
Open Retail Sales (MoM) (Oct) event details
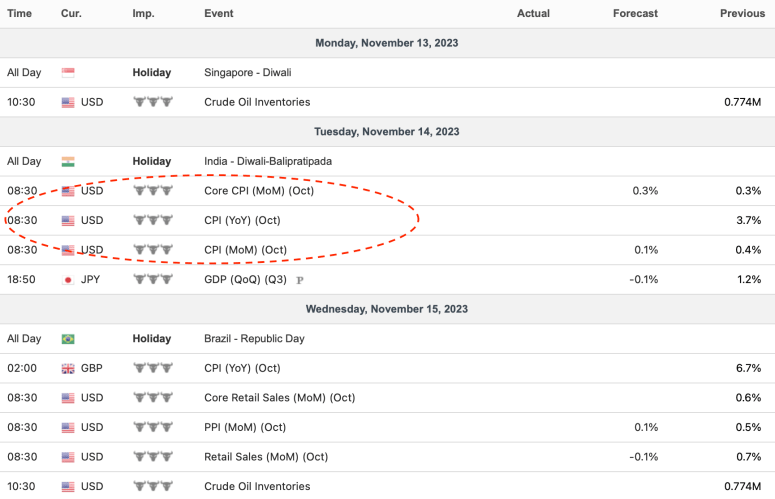pos(266,457)
